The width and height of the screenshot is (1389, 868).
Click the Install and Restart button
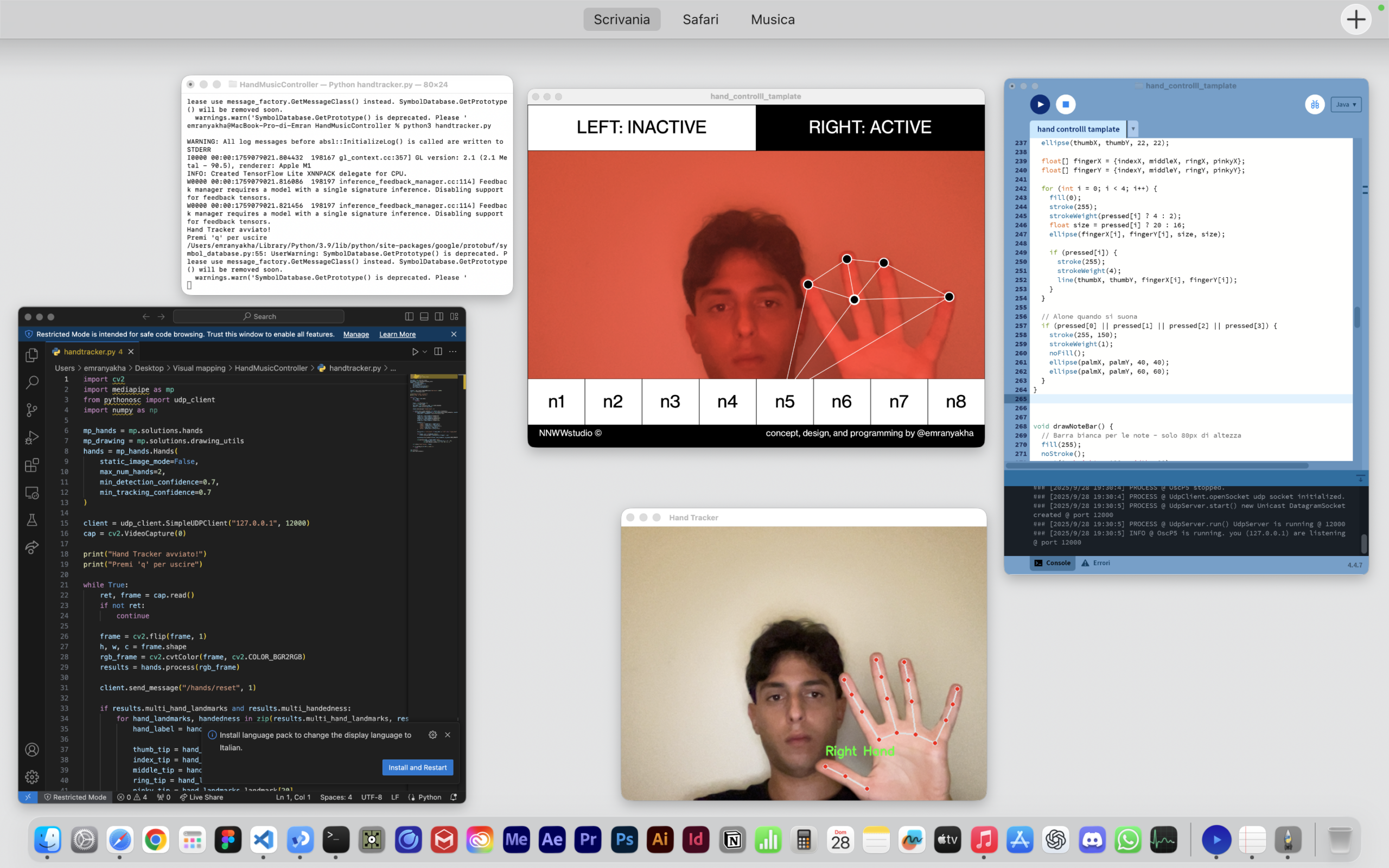(x=417, y=767)
